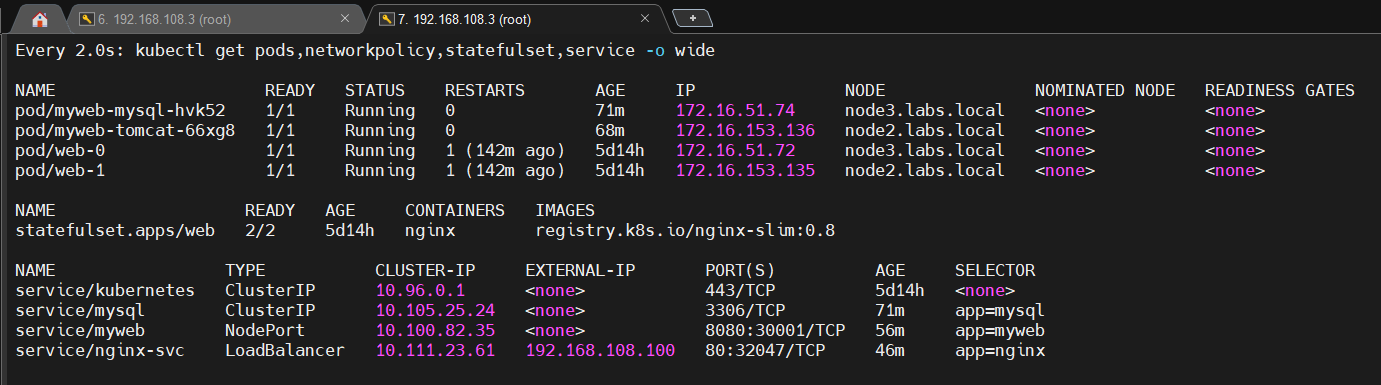Viewport: 1381px width, 385px height.
Task: Click the watch command line text
Action: (365, 50)
